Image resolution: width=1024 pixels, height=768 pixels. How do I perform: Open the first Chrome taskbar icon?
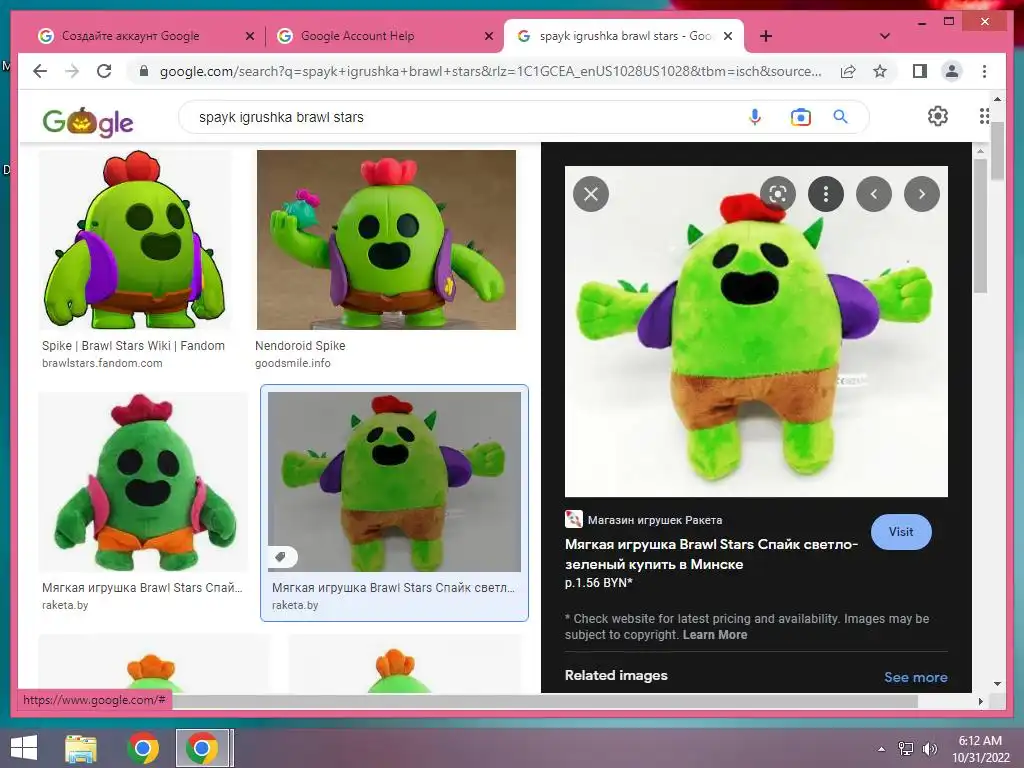pos(143,748)
